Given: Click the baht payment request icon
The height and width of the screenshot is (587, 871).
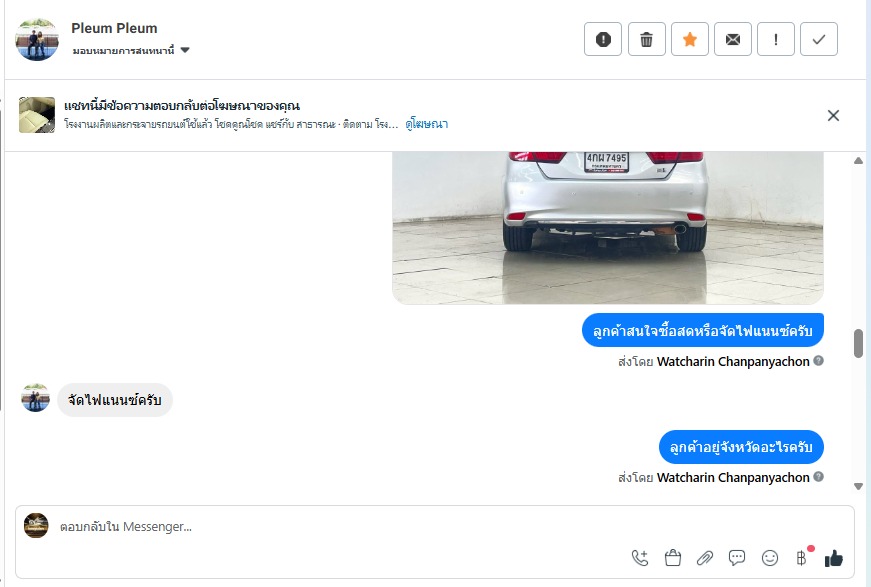Looking at the screenshot, I should tap(801, 558).
